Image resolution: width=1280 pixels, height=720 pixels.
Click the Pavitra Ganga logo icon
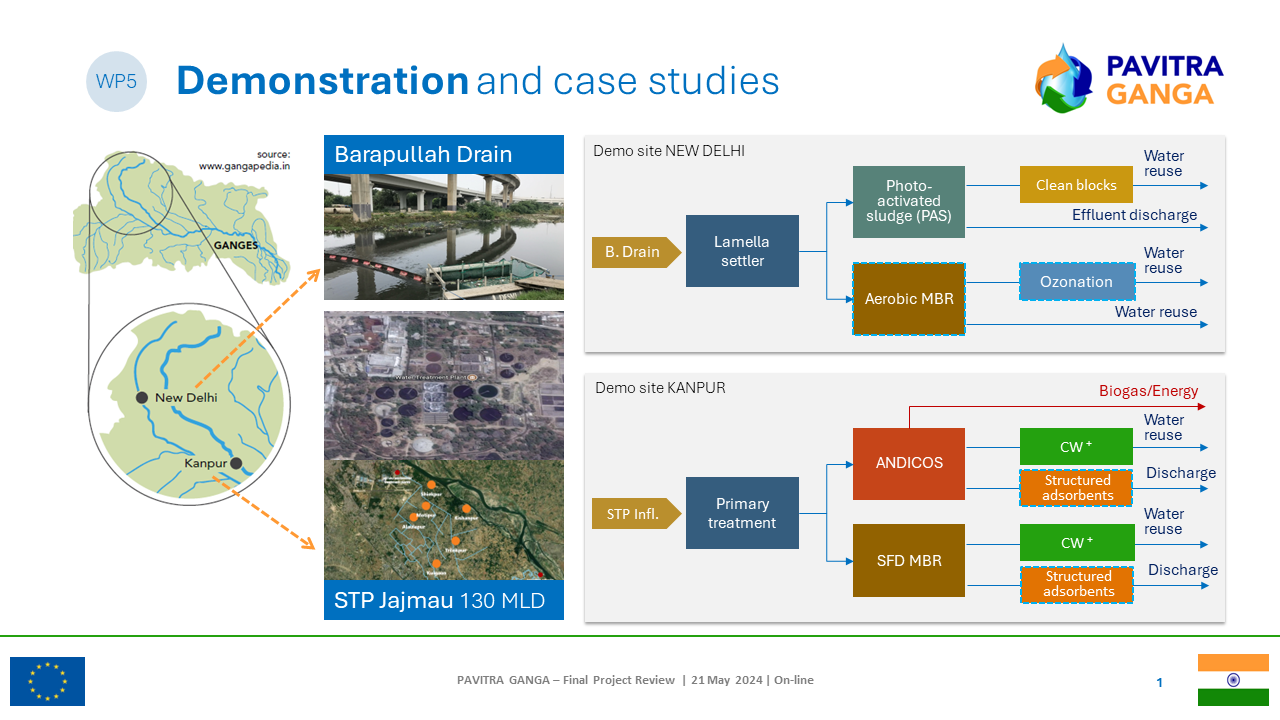[x=1064, y=78]
